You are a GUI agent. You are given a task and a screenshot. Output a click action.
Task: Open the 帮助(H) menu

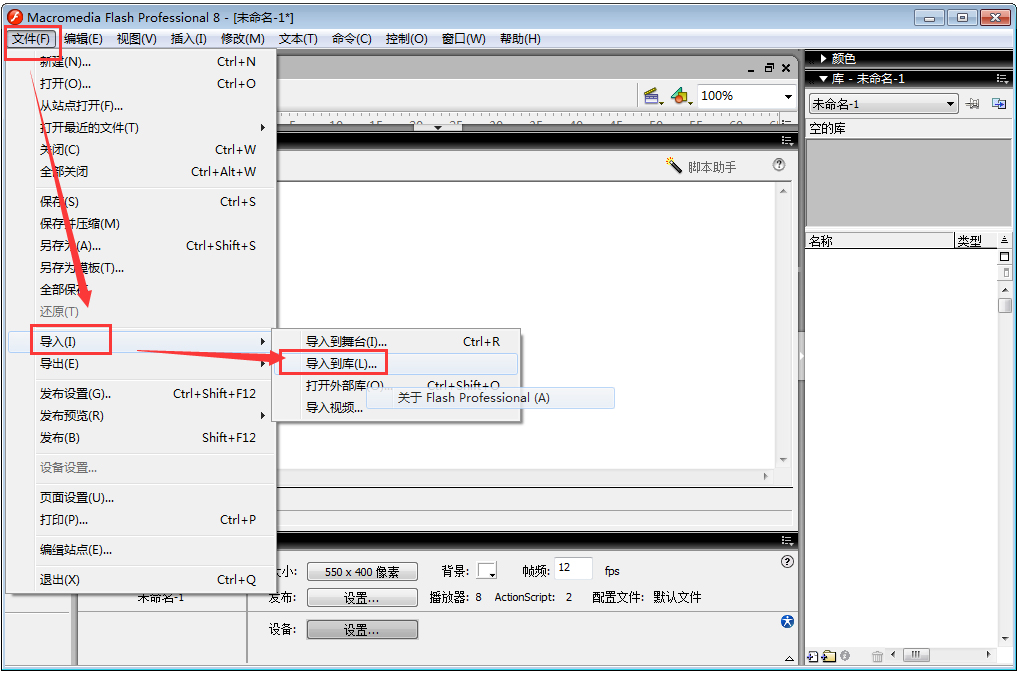pyautogui.click(x=520, y=38)
